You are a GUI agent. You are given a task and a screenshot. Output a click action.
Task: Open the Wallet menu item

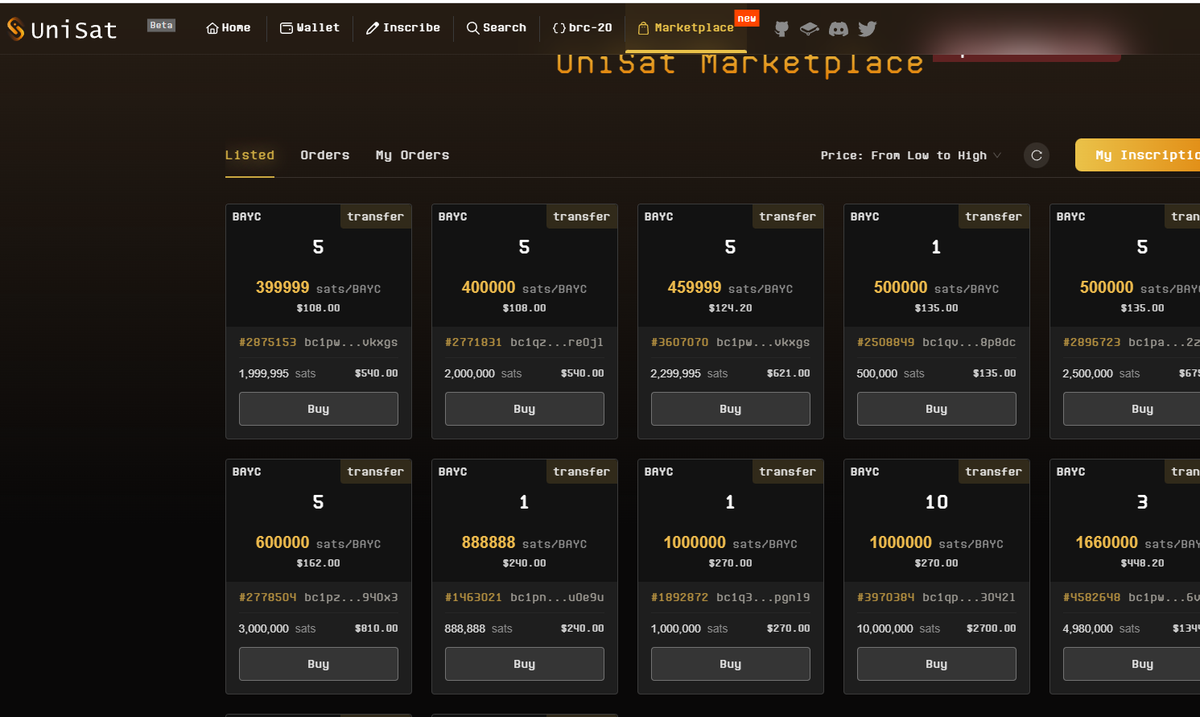point(310,28)
